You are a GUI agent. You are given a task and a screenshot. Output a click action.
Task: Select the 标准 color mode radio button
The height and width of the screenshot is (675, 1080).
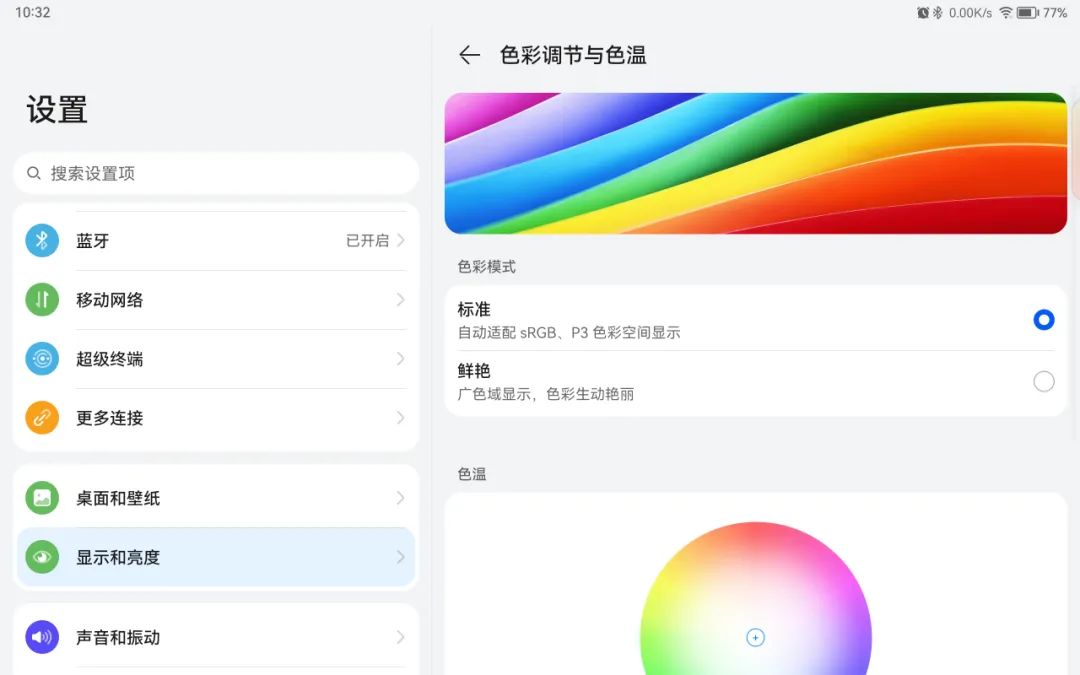tap(1044, 319)
